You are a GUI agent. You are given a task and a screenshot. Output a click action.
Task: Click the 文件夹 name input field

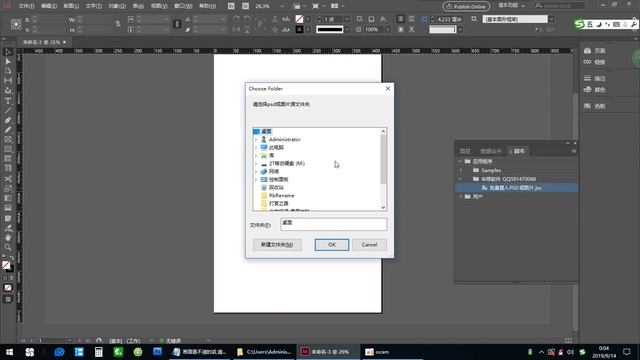pos(333,224)
